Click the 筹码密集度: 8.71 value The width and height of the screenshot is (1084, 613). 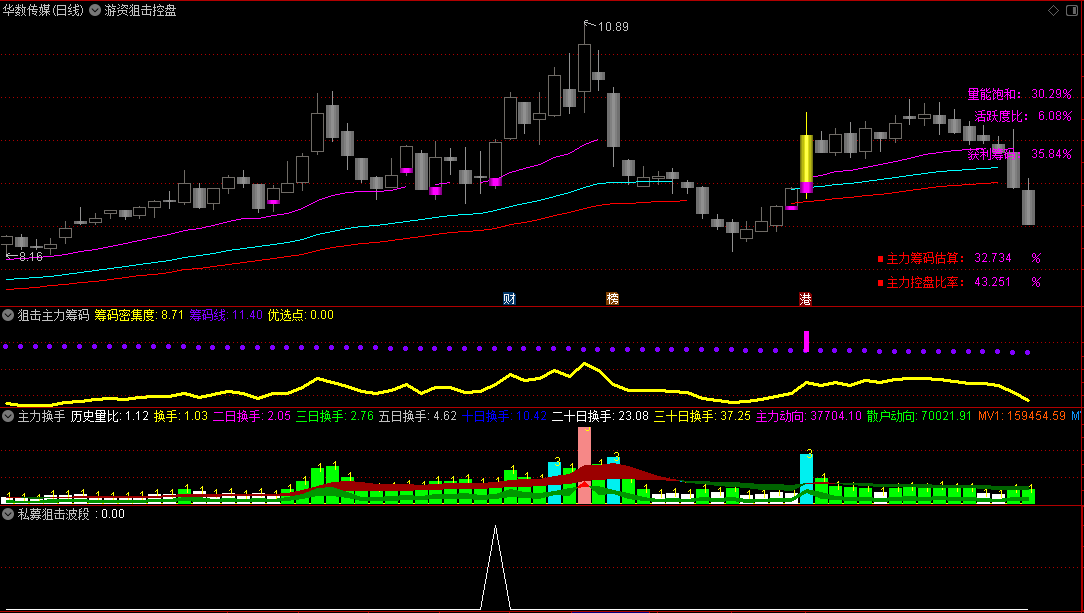[139, 315]
